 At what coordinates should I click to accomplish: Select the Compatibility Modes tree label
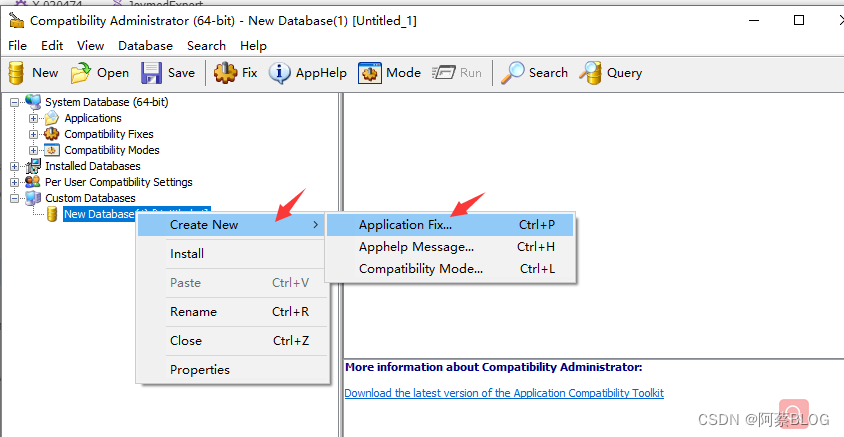[112, 150]
